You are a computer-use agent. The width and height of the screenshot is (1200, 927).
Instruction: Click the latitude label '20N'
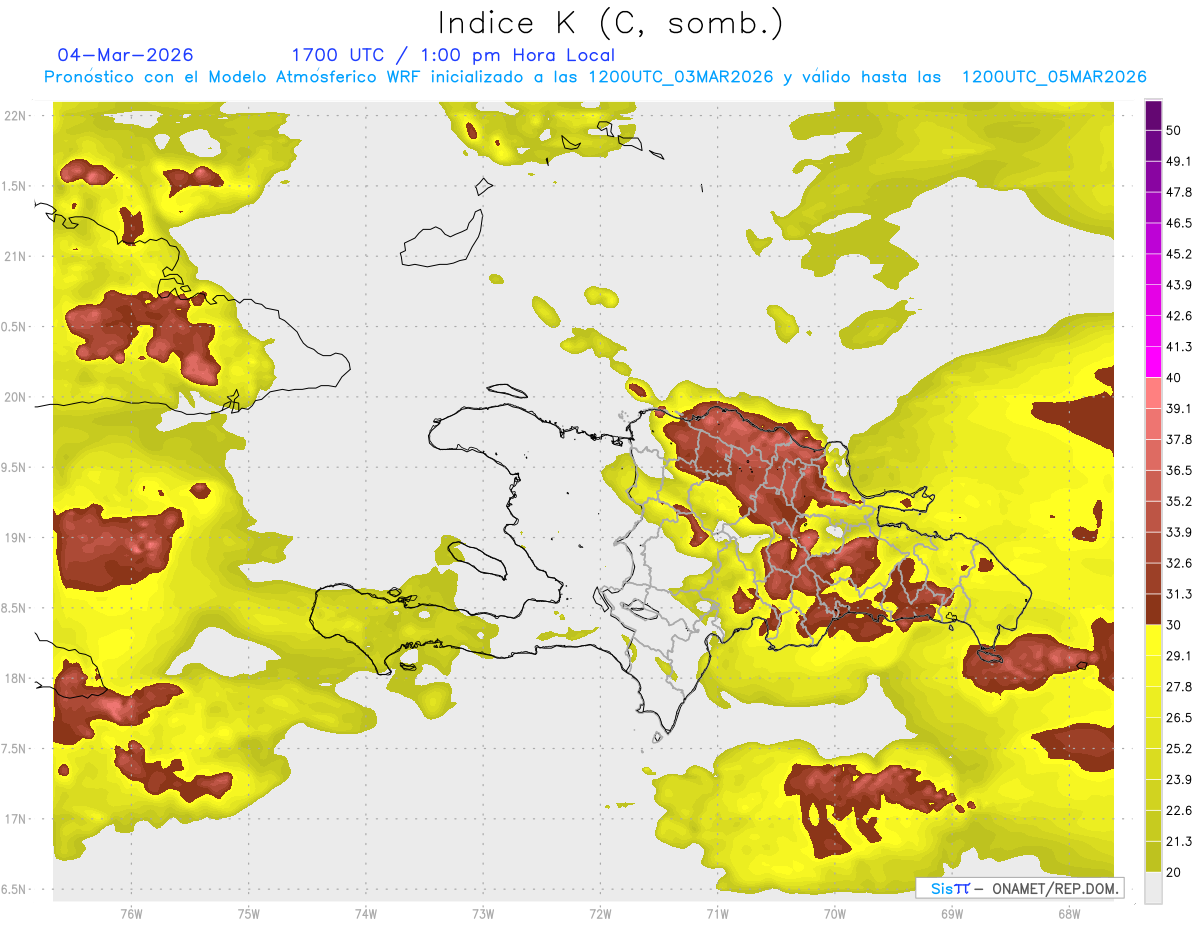click(16, 397)
